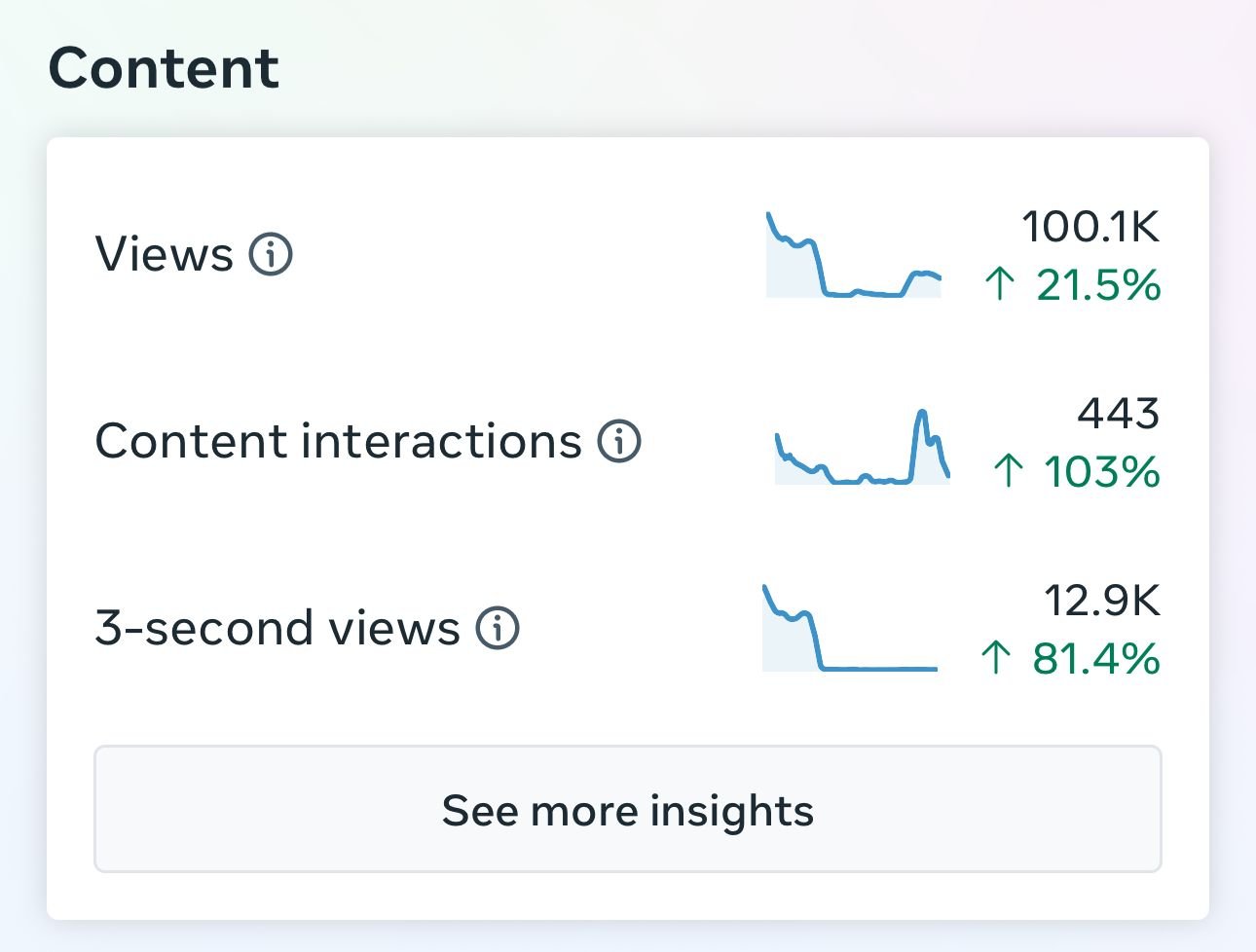The width and height of the screenshot is (1256, 952).
Task: Click the Views metric label
Action: [x=165, y=255]
